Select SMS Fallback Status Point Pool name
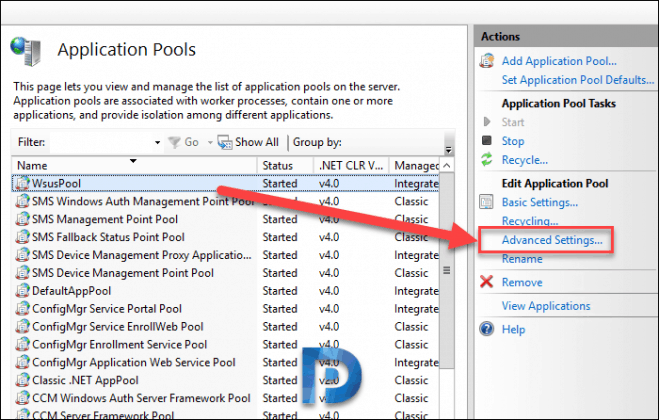659x420 pixels. click(x=108, y=237)
